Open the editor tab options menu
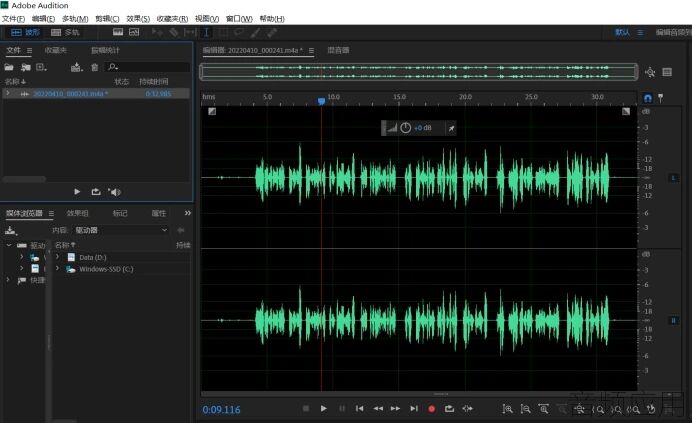This screenshot has width=692, height=423. coord(311,51)
